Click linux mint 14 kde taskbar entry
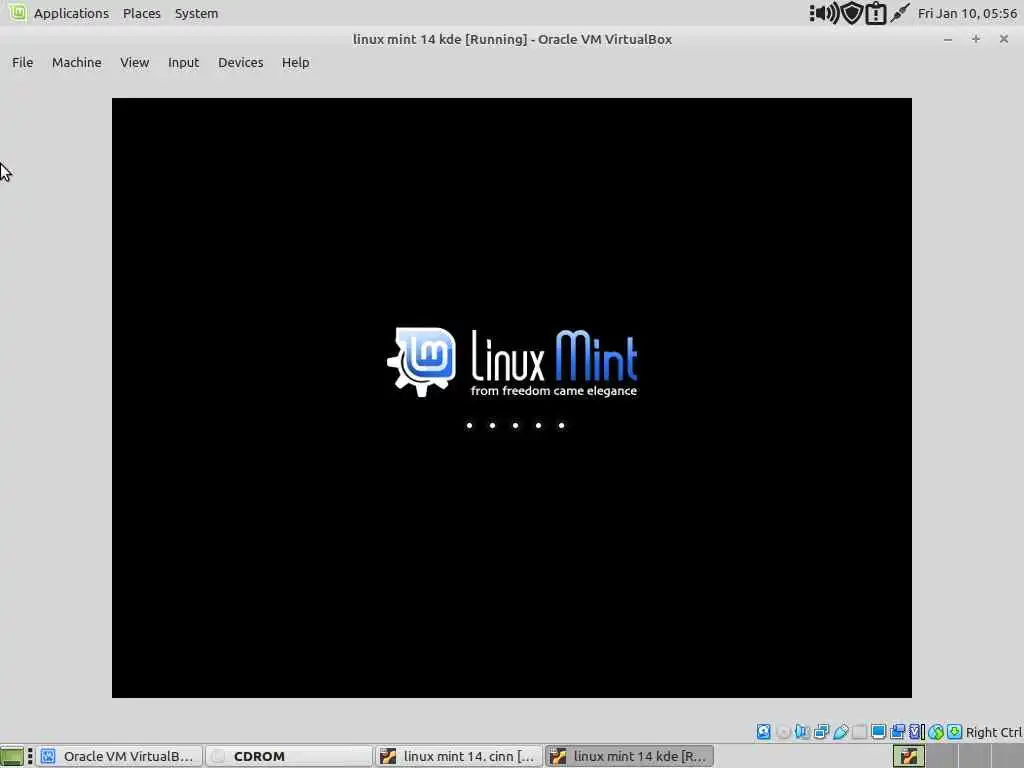Screen dimensions: 1024x768 click(629, 756)
